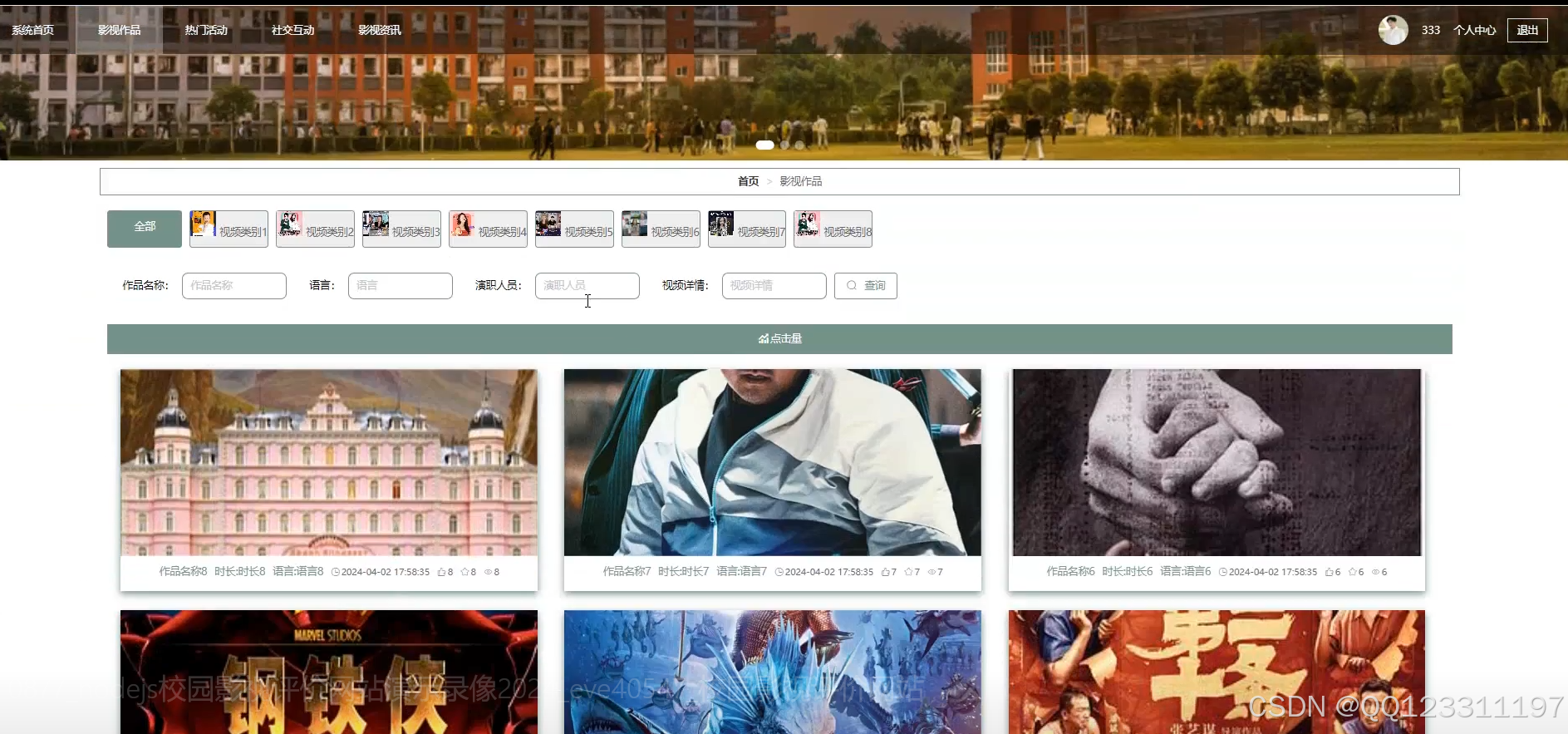Click 作品名称6 title text
Screen dimensions: 1568x734
tap(1070, 572)
